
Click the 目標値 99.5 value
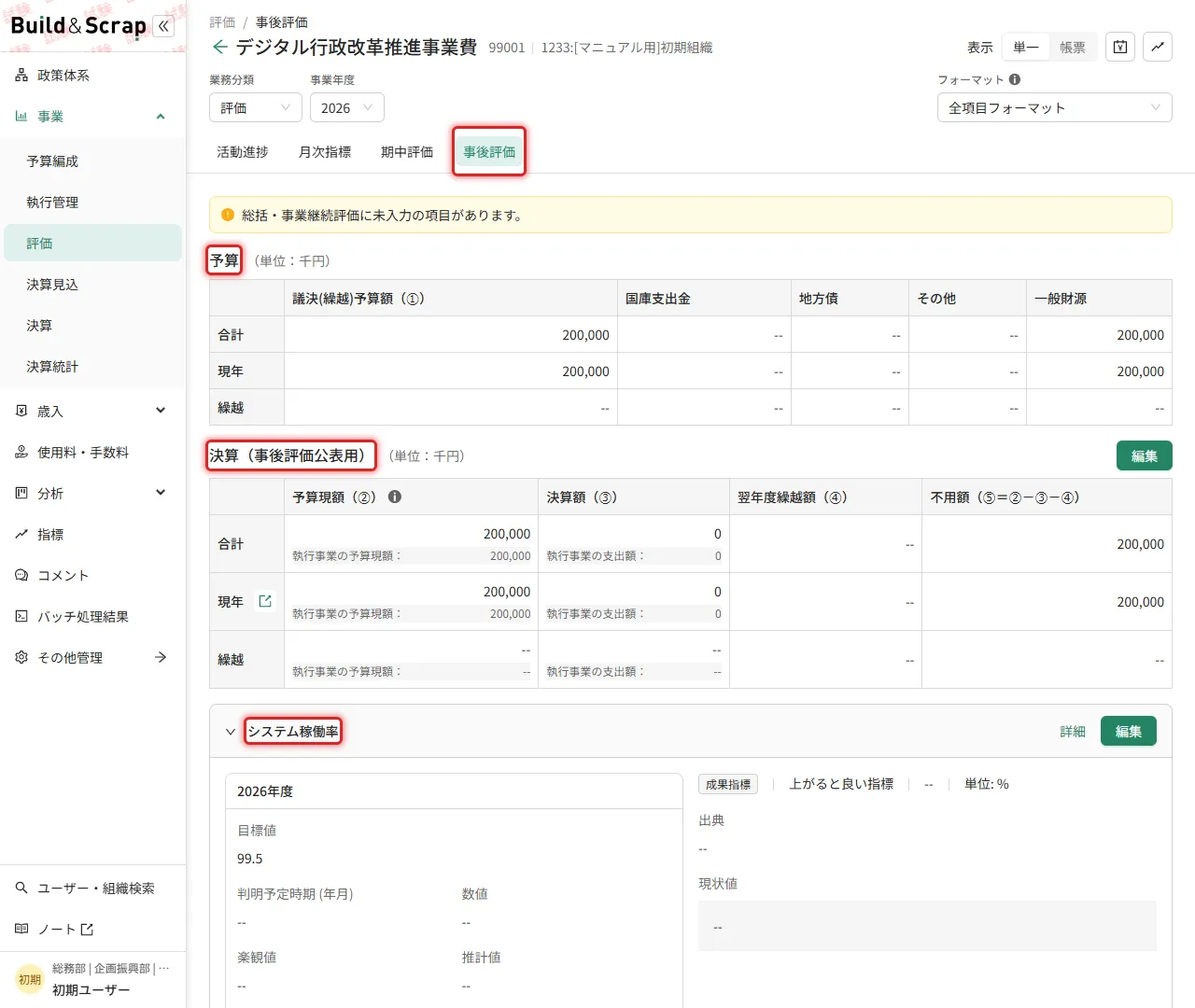click(250, 859)
